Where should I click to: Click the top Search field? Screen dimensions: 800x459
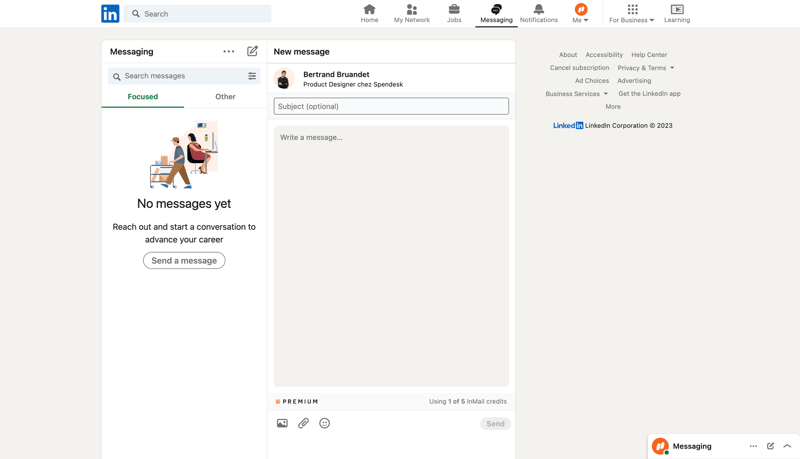197,14
